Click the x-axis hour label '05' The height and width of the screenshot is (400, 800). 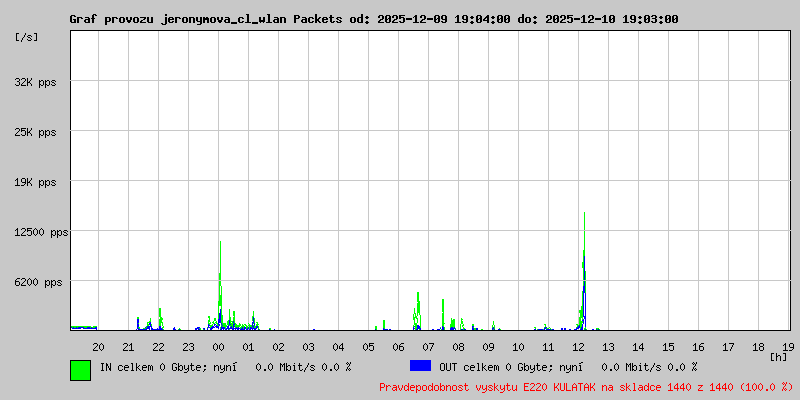[368, 347]
